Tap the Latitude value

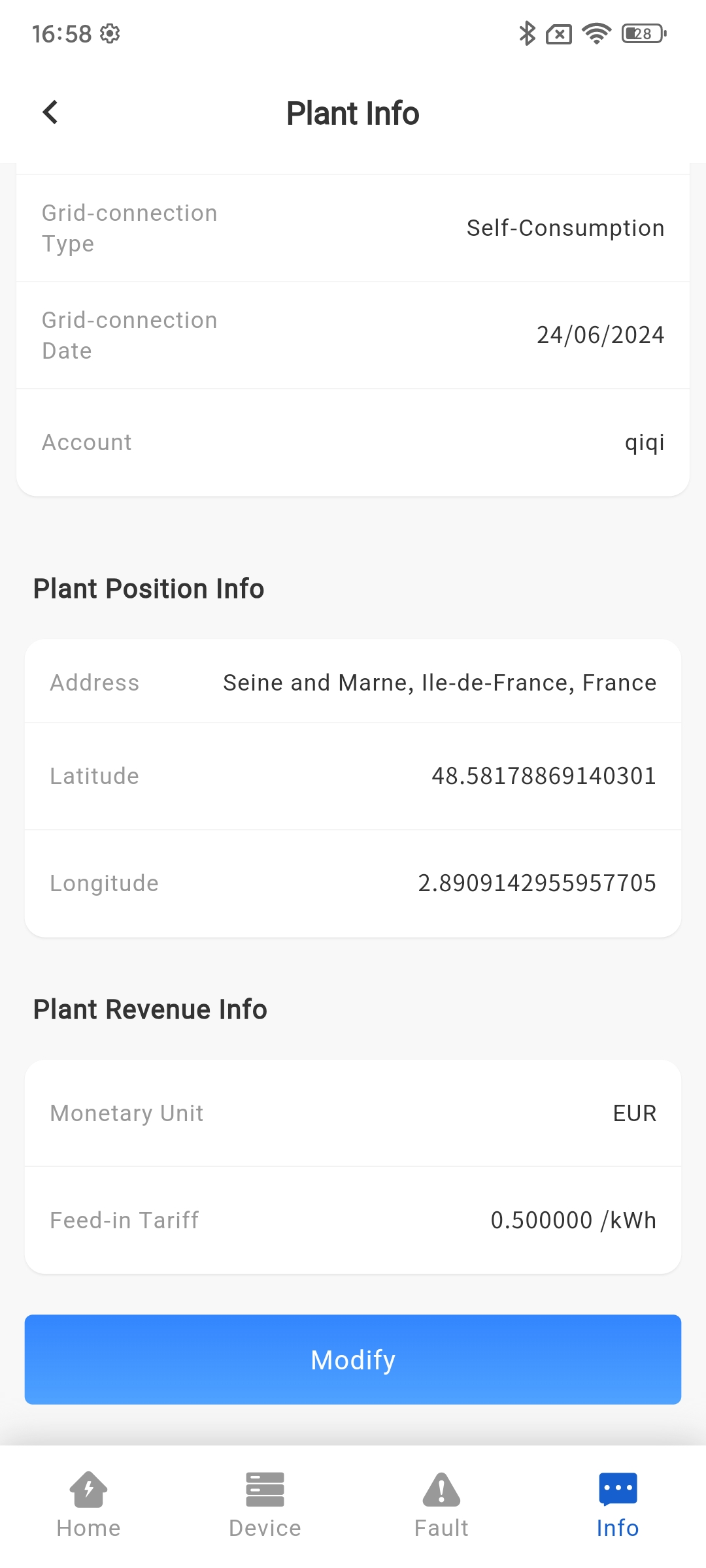(x=543, y=776)
